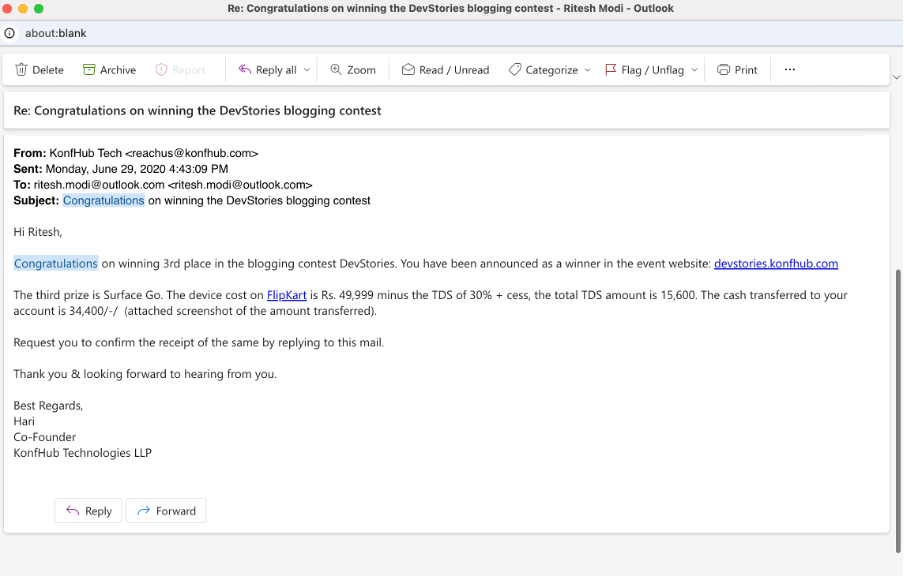The image size is (904, 576).
Task: Toggle Read / Unread status
Action: coord(445,70)
